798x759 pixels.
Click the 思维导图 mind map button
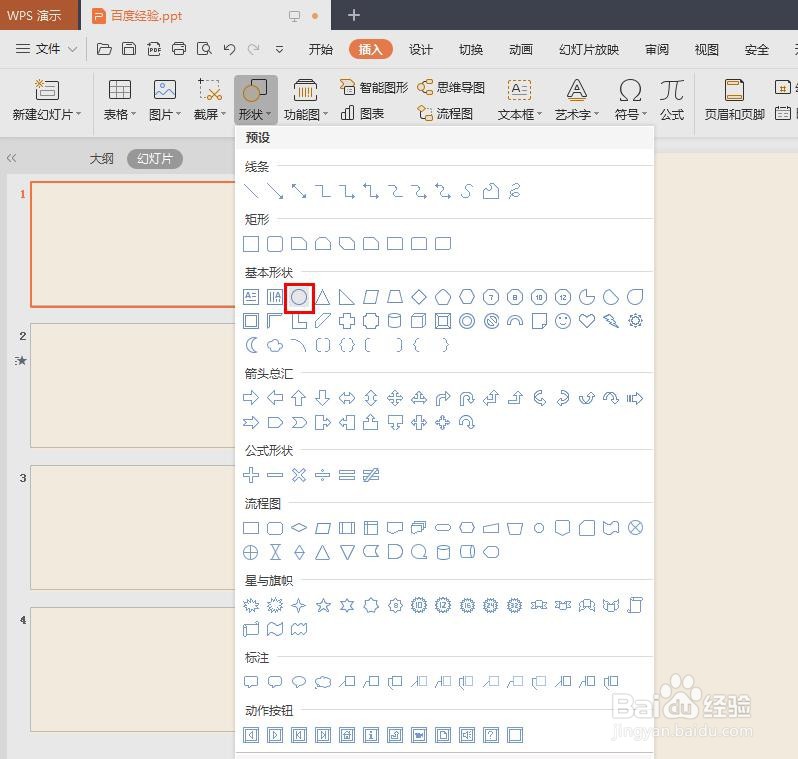point(451,88)
